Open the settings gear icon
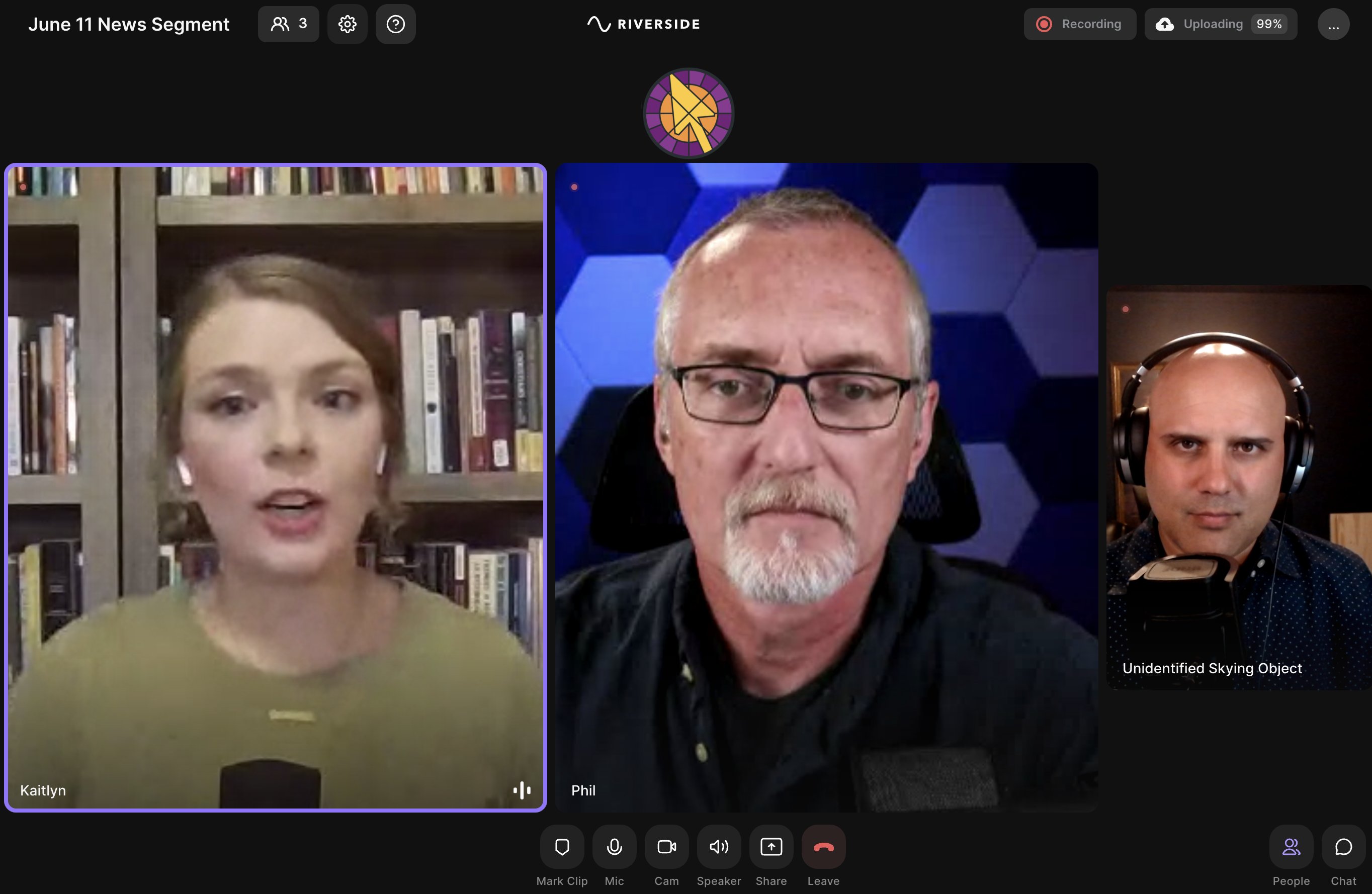 (347, 24)
